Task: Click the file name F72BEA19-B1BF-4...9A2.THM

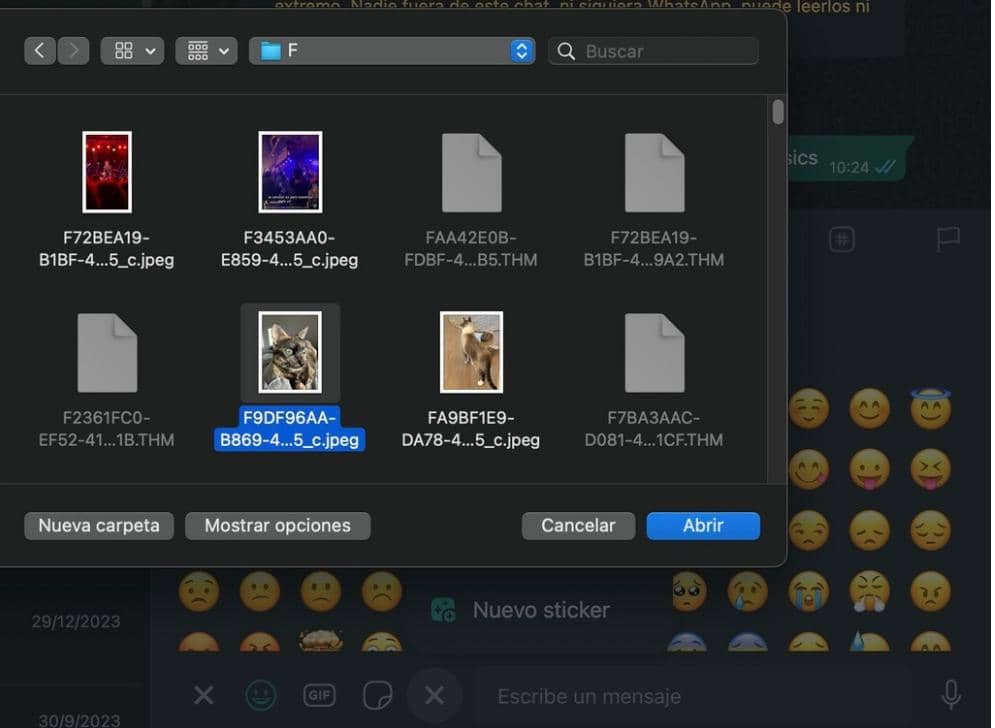Action: (x=654, y=249)
